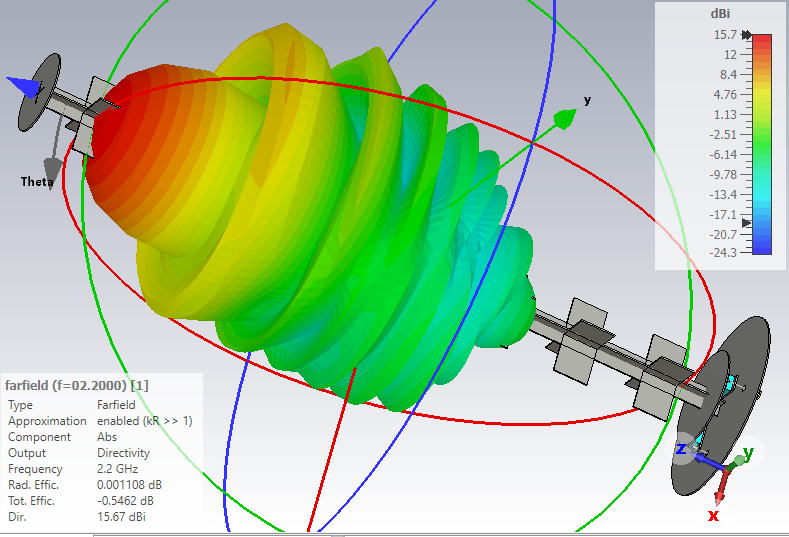This screenshot has width=789, height=537.
Task: Click the '1.13' legend value
Action: point(725,115)
